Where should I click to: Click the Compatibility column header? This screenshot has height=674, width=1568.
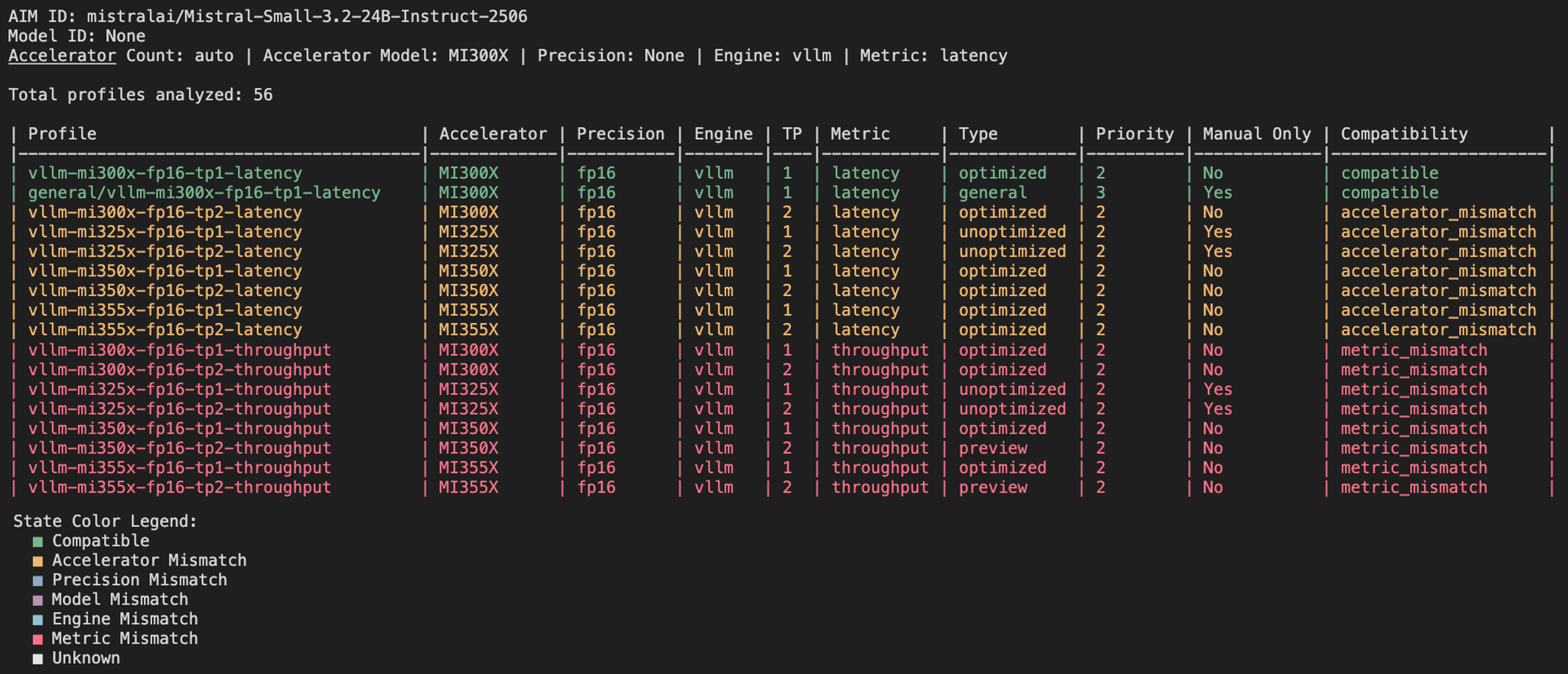coord(1404,134)
